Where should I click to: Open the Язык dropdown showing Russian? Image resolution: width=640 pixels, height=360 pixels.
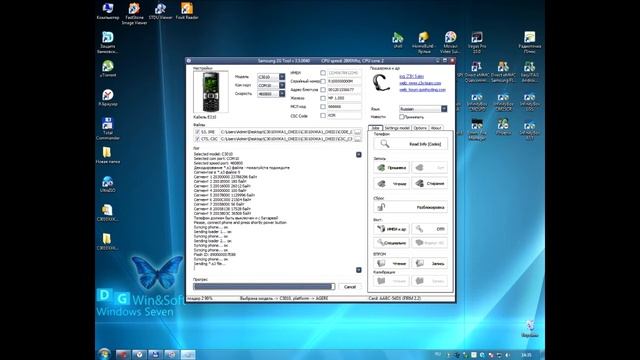coord(423,109)
